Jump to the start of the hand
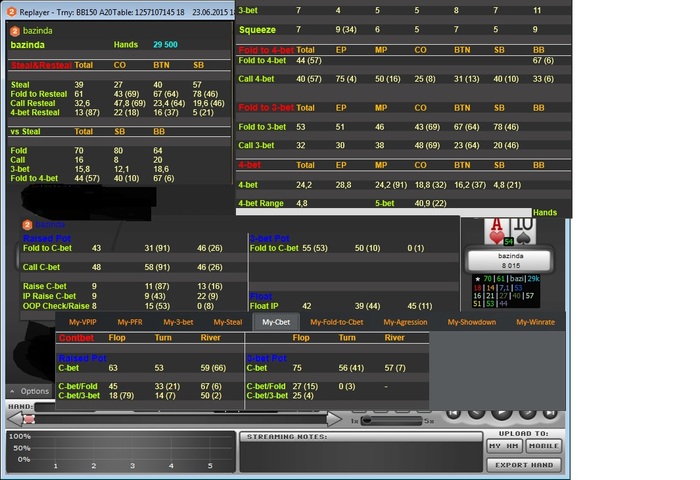 point(454,413)
